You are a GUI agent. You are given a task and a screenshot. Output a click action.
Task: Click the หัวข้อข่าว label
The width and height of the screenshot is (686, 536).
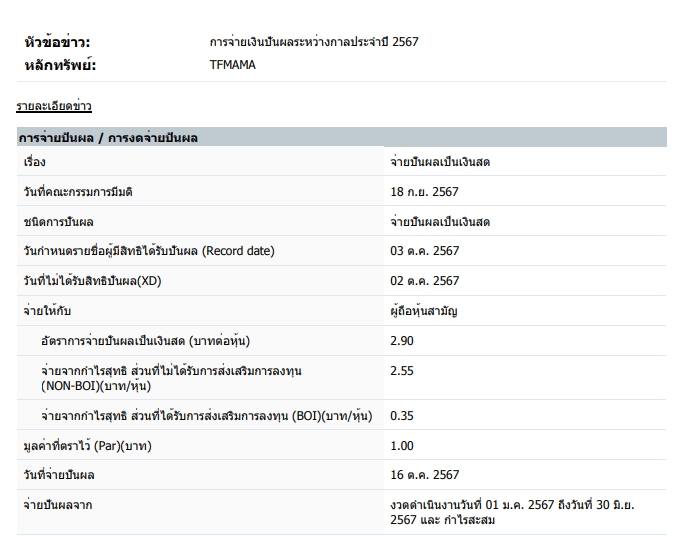(x=57, y=42)
